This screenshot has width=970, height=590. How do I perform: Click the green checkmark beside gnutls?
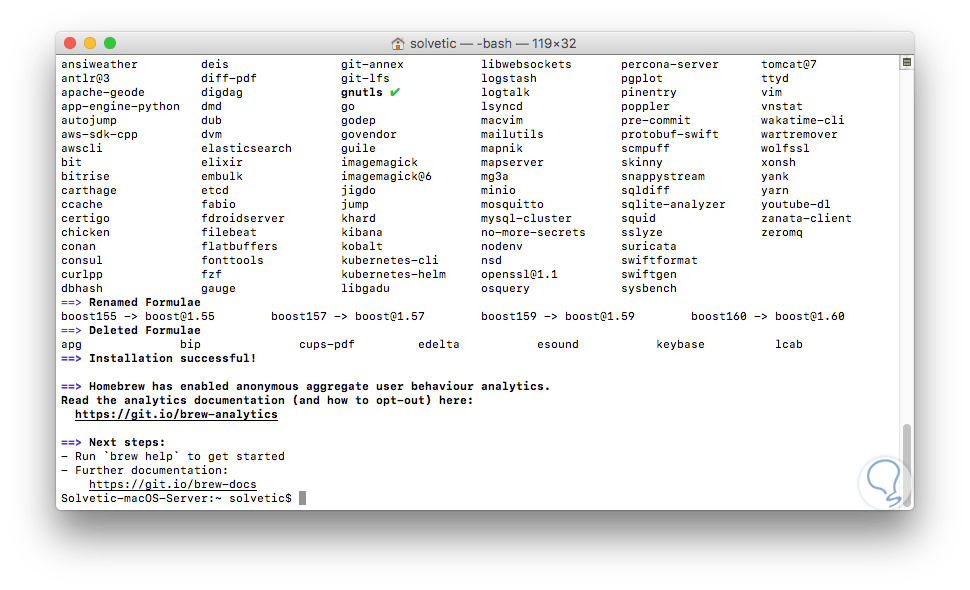395,92
